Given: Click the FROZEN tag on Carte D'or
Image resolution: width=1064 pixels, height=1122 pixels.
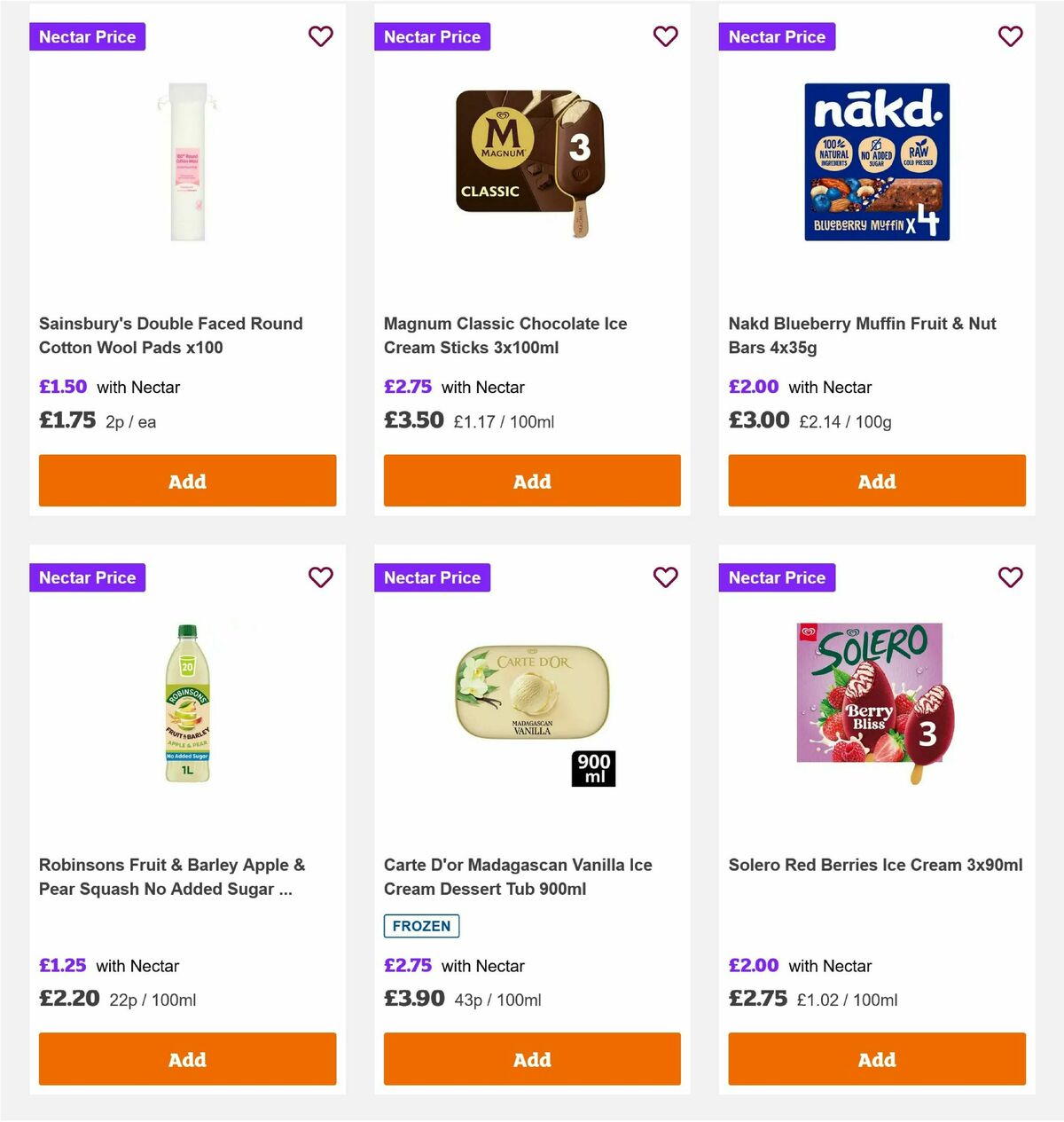Looking at the screenshot, I should coord(420,925).
